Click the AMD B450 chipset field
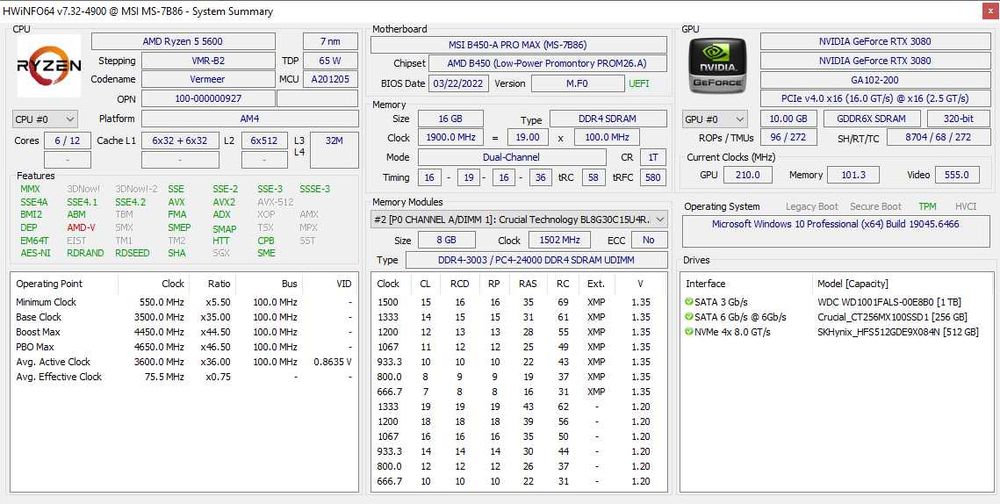Viewport: 1000px width, 504px height. [547, 64]
